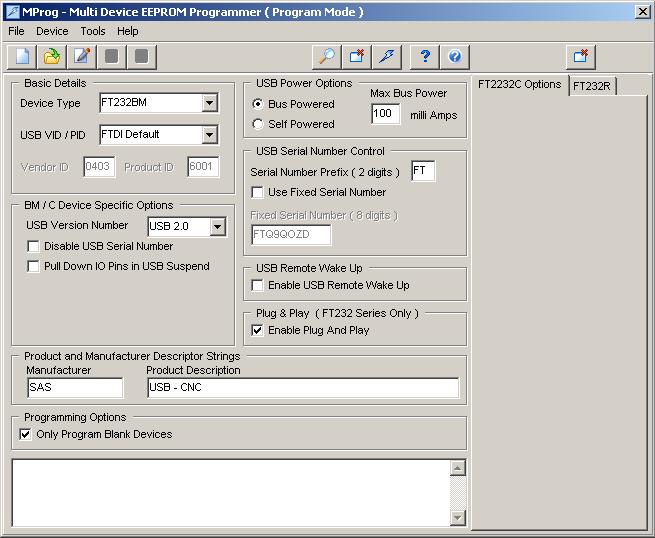Click the New file toolbar icon
Image resolution: width=655 pixels, height=538 pixels.
23,56
